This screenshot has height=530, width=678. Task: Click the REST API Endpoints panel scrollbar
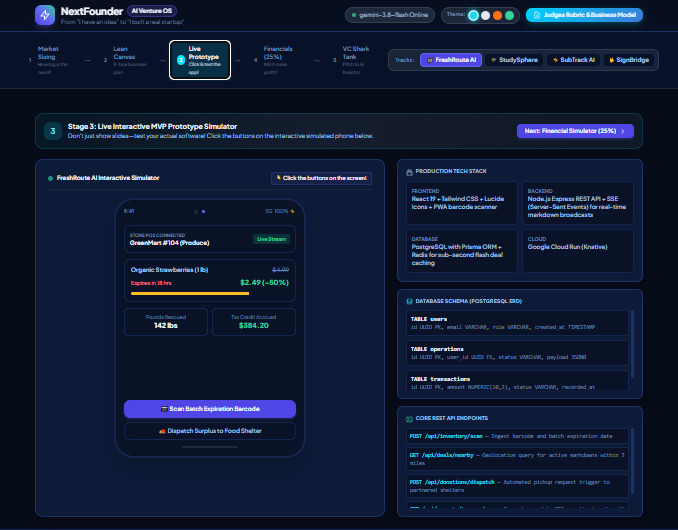point(632,461)
